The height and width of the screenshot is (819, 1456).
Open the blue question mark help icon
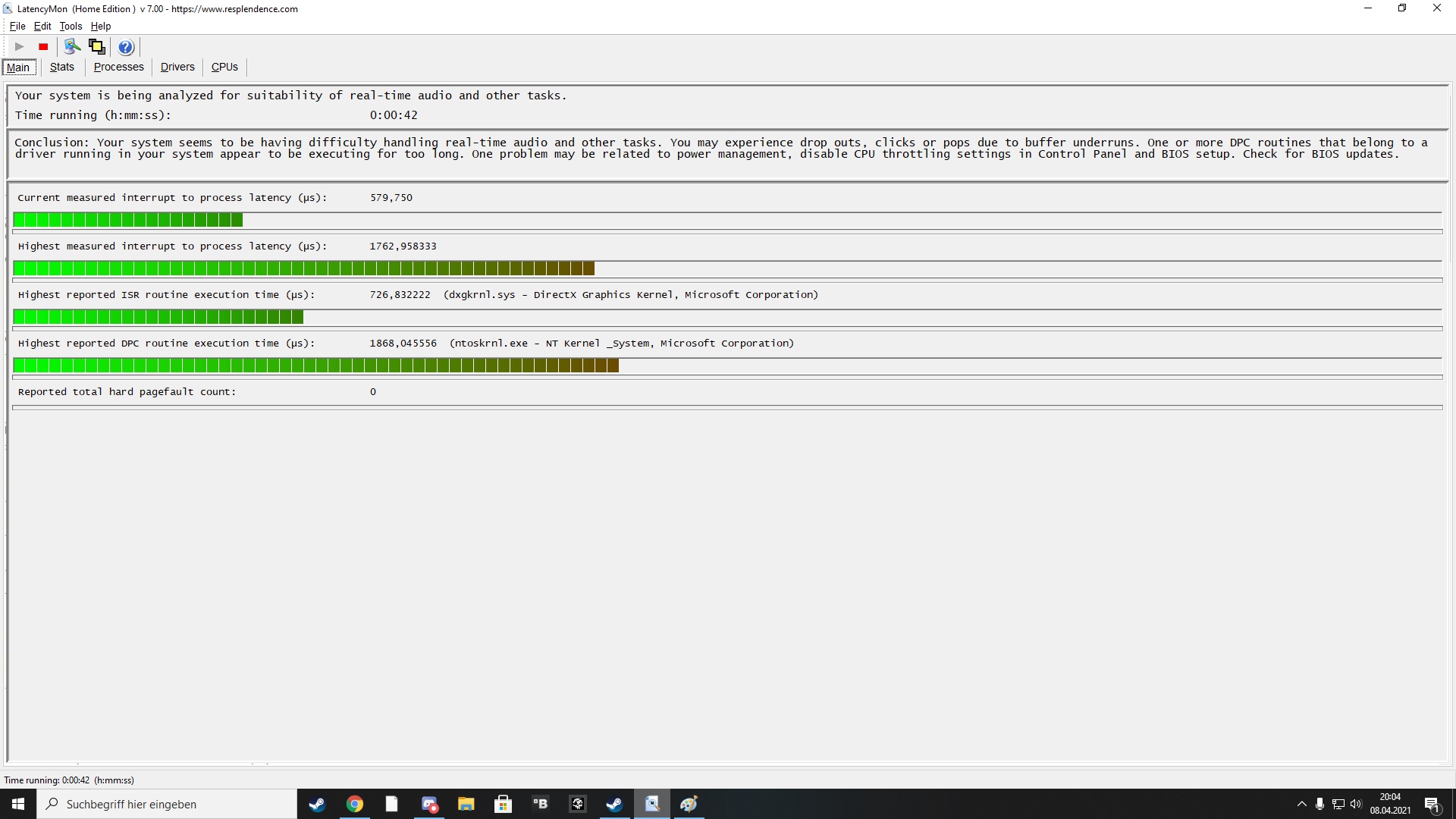pyautogui.click(x=126, y=47)
